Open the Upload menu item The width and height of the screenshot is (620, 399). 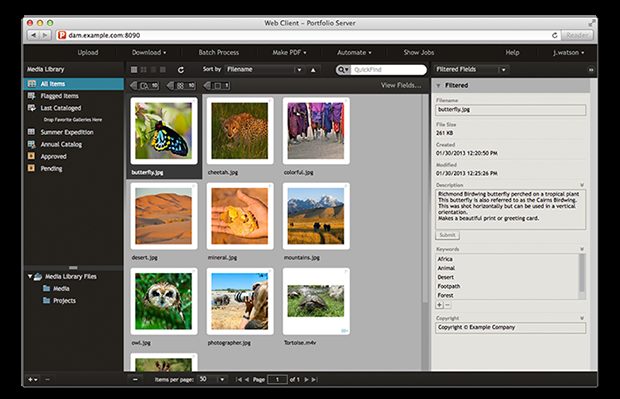tap(88, 53)
